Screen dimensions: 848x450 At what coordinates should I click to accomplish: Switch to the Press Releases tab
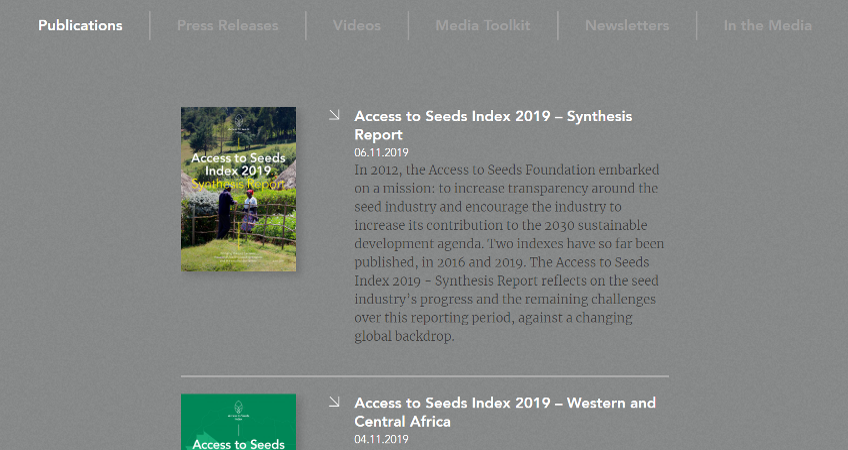228,25
